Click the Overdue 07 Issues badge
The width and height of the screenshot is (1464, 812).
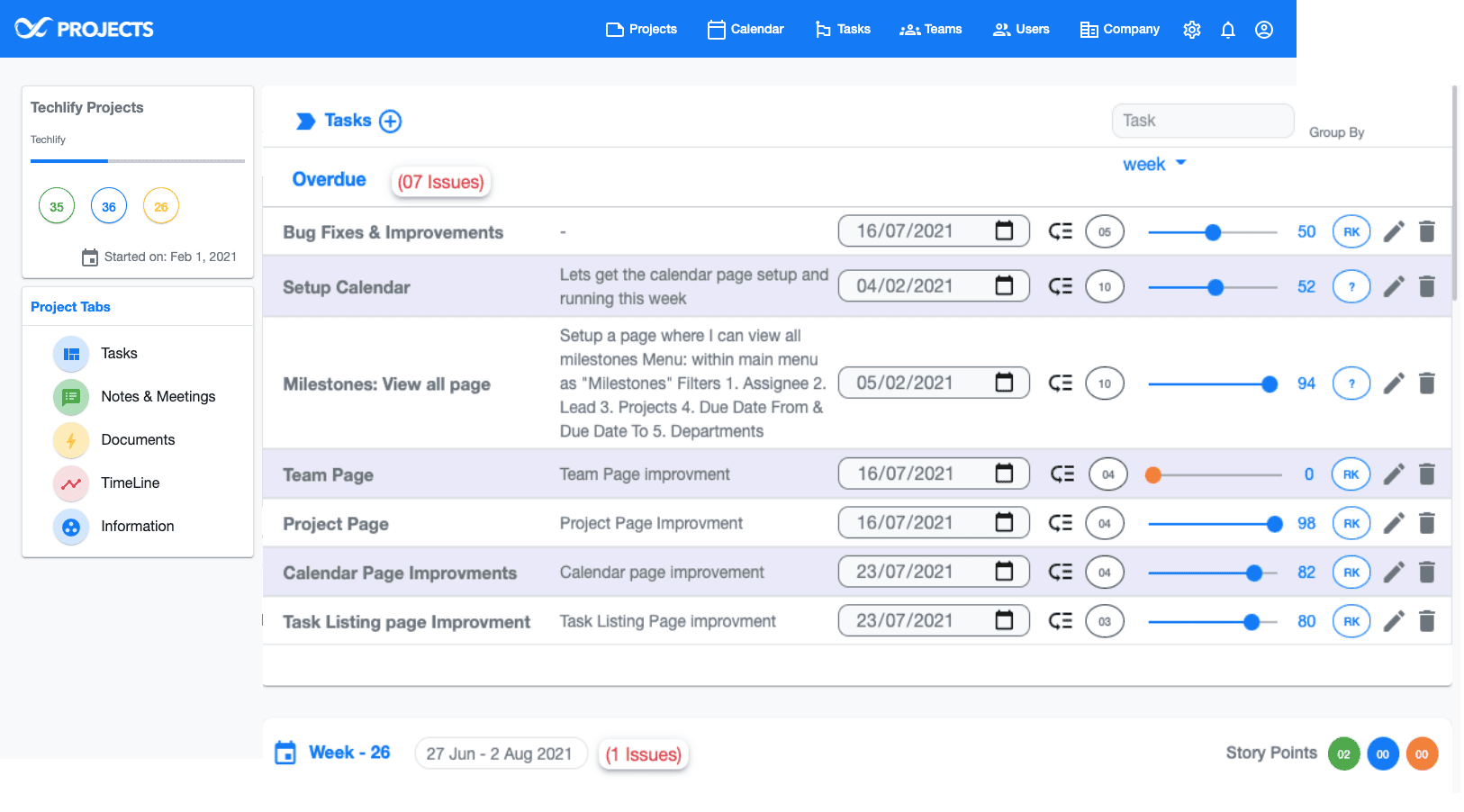pyautogui.click(x=441, y=182)
